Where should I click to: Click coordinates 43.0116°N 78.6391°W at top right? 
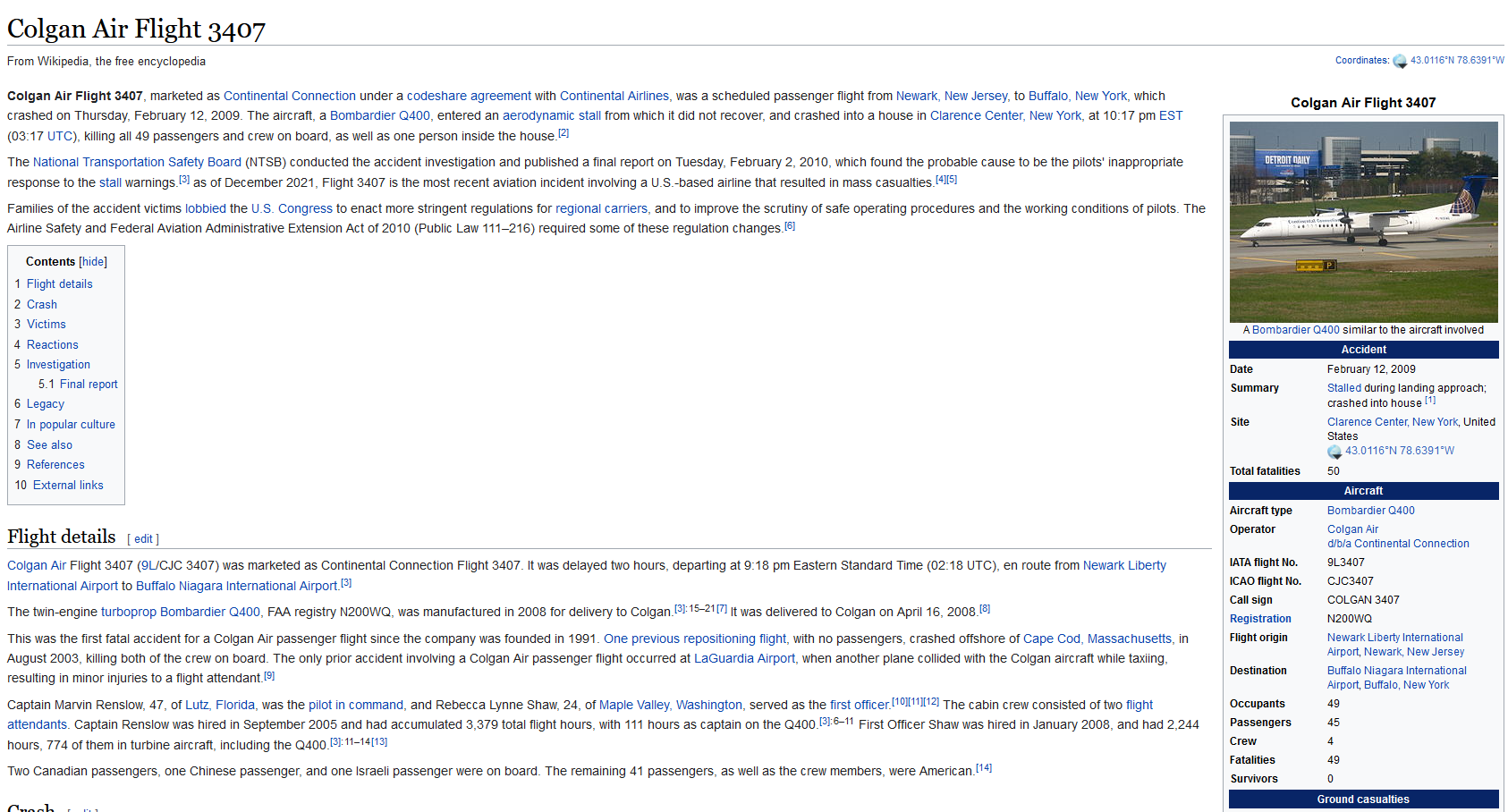point(1457,61)
